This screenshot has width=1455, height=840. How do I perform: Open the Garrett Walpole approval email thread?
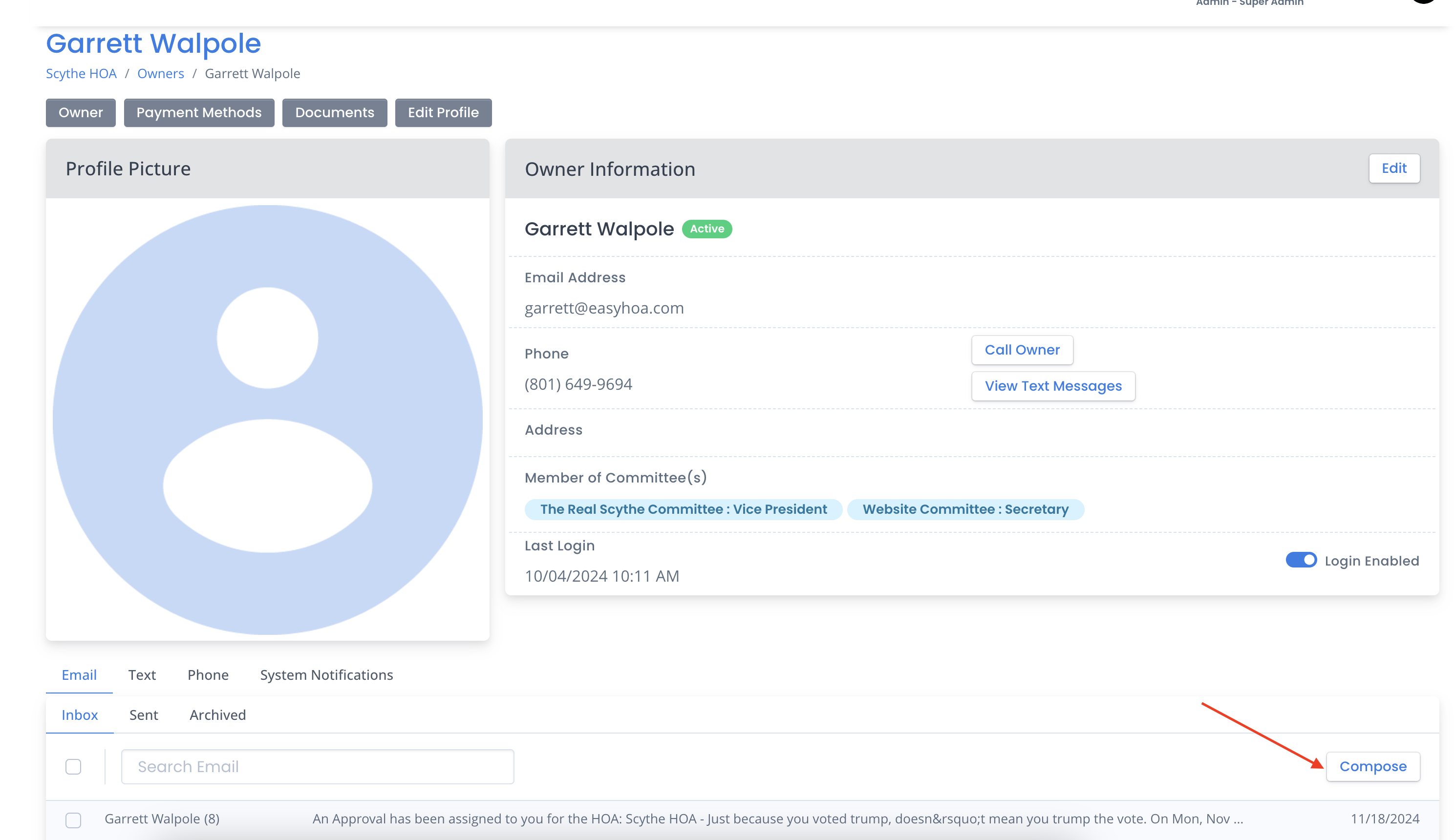776,818
